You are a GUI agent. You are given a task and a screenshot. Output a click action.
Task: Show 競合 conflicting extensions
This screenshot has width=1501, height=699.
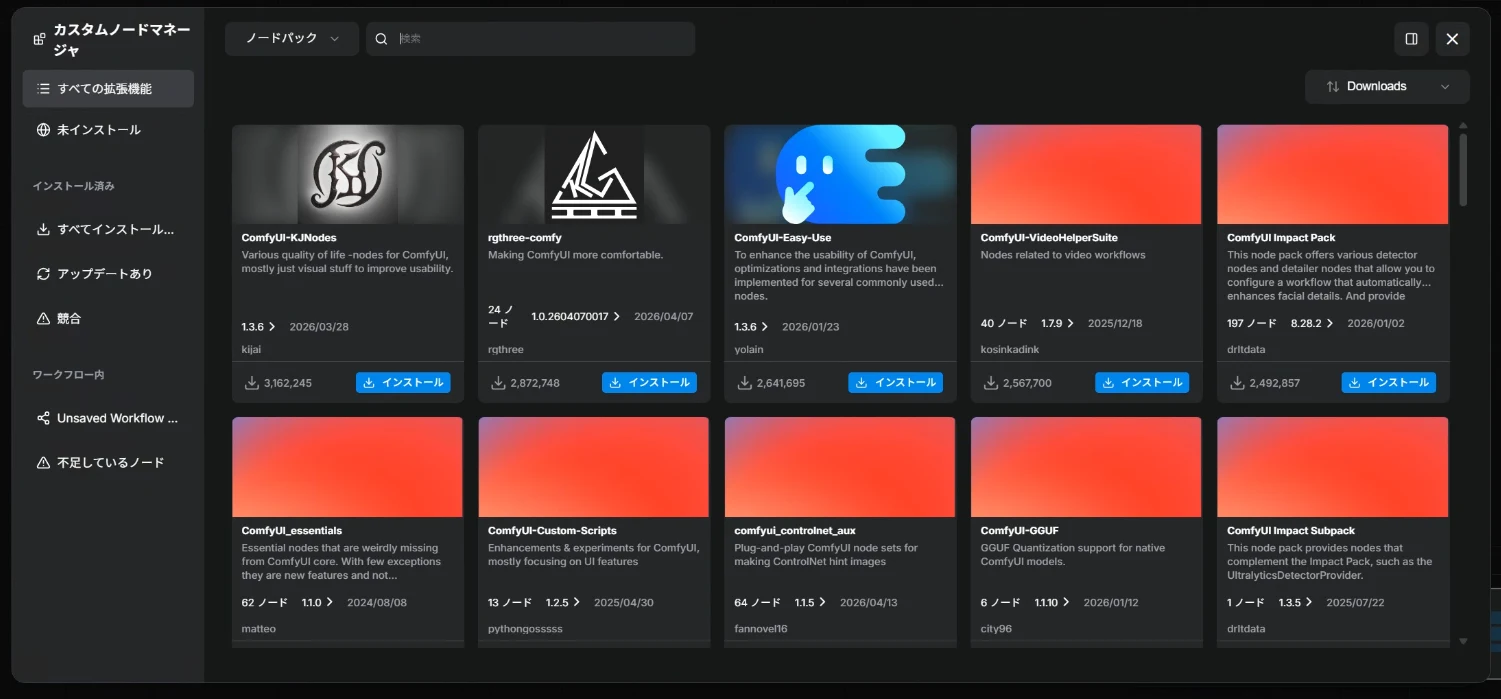tap(108, 318)
